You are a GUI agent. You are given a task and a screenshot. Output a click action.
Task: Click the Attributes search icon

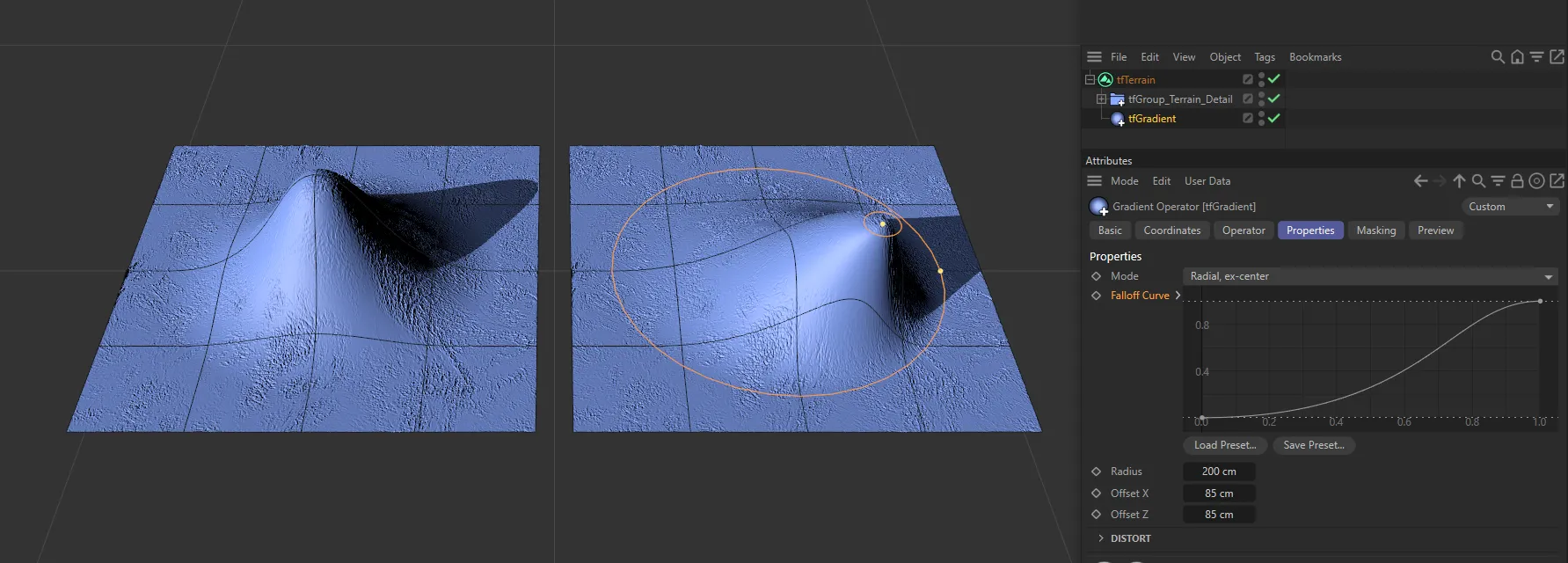click(x=1478, y=180)
